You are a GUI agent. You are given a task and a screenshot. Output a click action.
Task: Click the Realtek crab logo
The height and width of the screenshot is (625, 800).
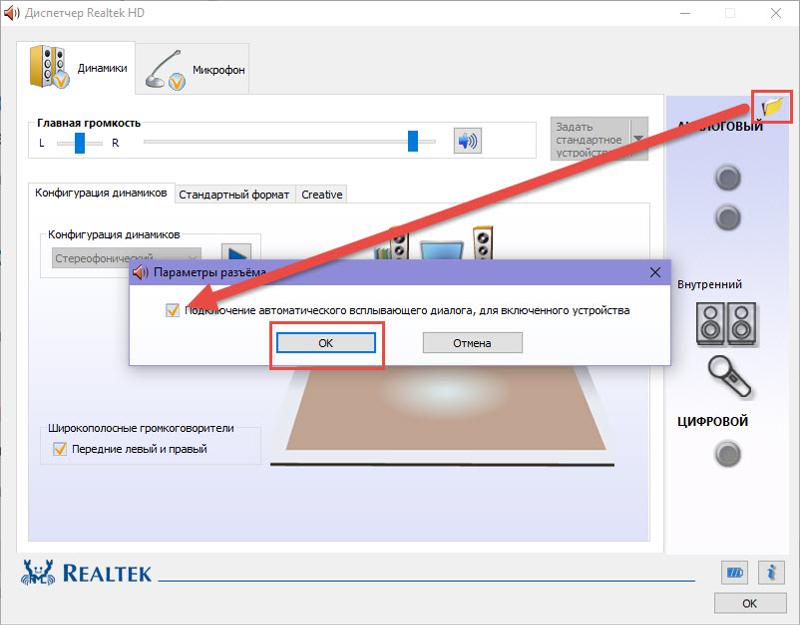[38, 572]
